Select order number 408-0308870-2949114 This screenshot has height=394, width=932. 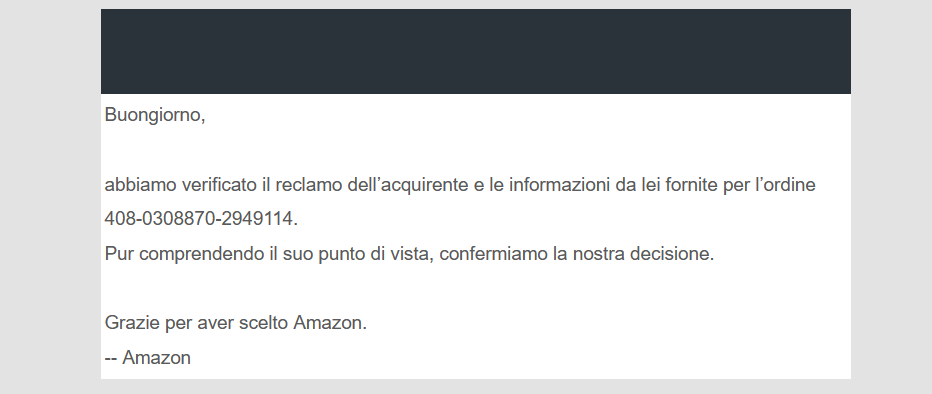pos(199,219)
